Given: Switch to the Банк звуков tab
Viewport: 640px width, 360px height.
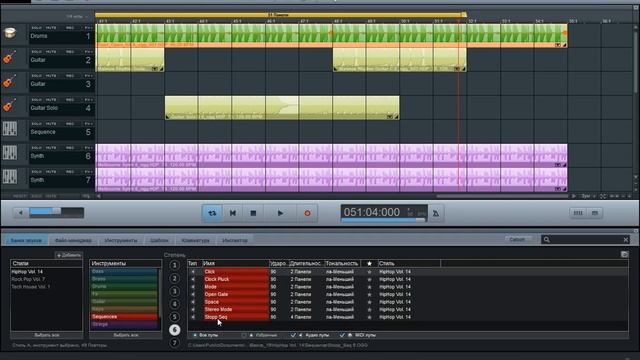Looking at the screenshot, I should [26, 240].
